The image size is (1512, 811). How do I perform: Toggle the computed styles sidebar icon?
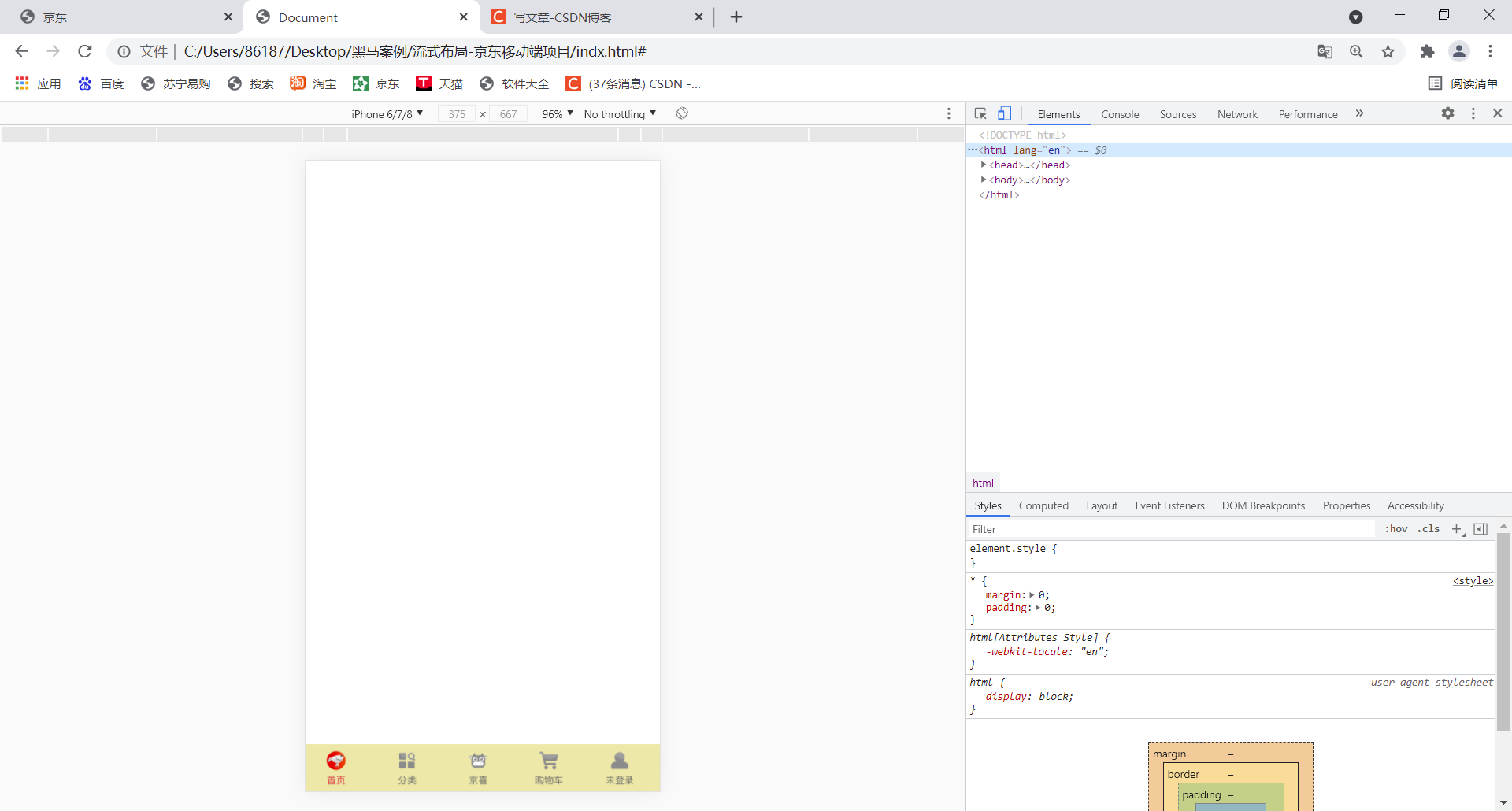click(x=1480, y=529)
